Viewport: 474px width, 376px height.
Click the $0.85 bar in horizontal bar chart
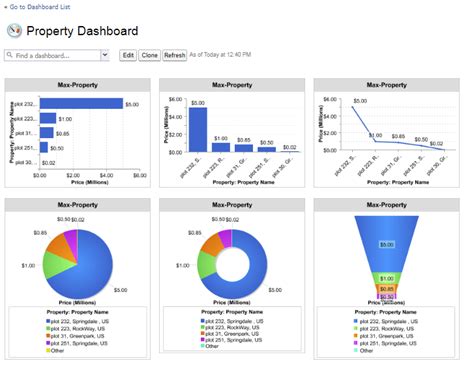[x=47, y=133]
